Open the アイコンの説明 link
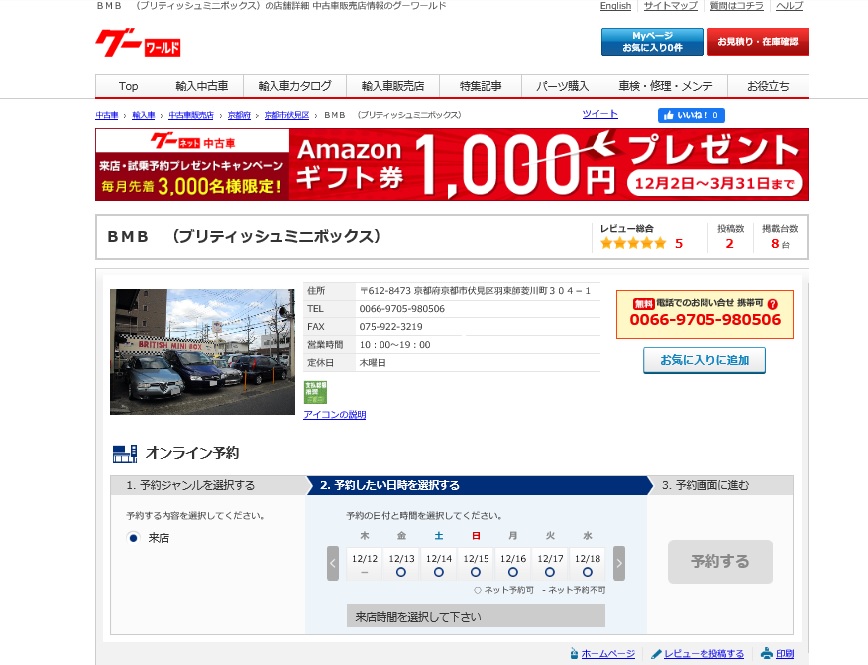This screenshot has height=665, width=868. click(334, 415)
